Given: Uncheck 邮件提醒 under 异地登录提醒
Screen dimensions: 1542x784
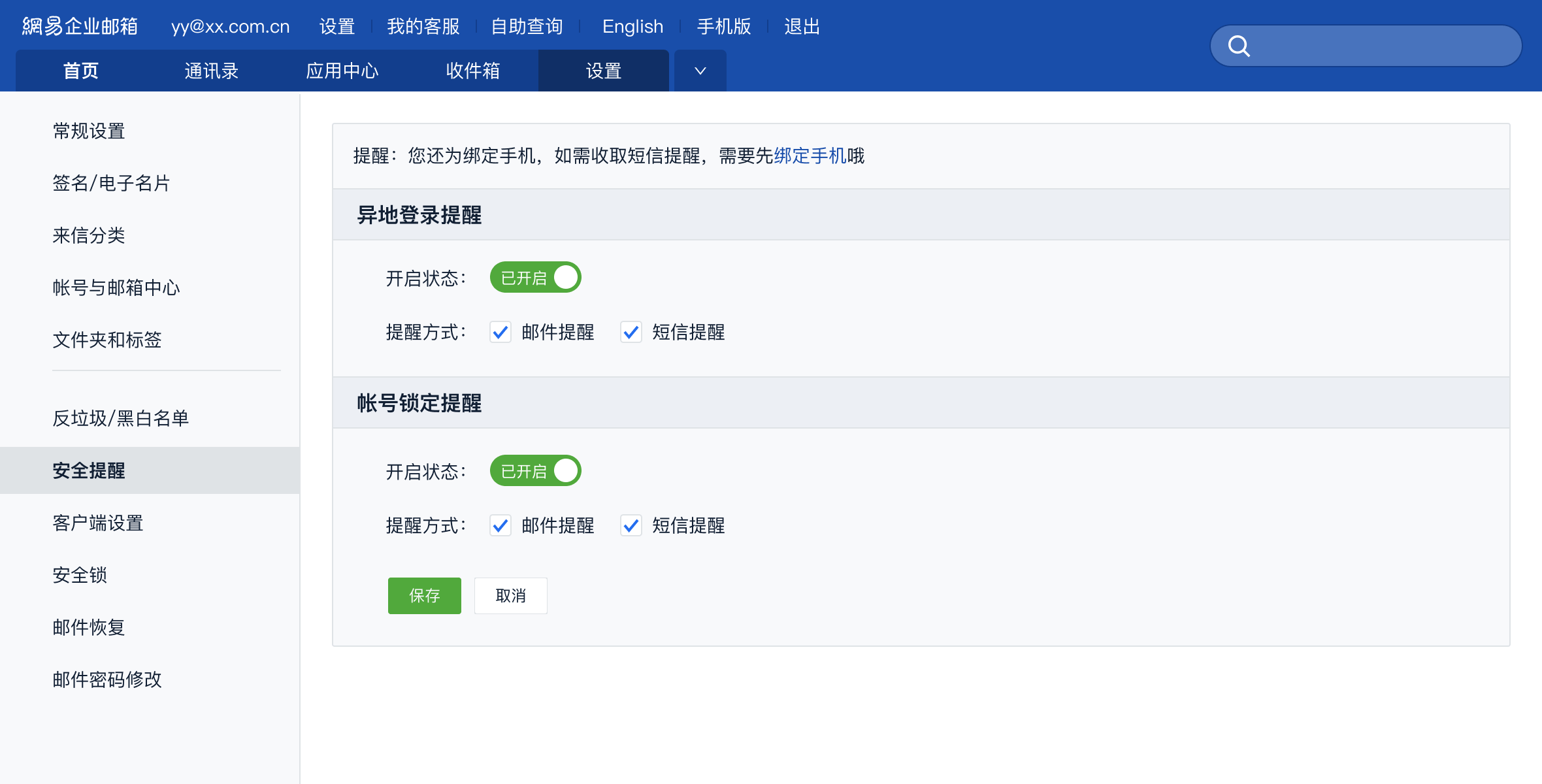Looking at the screenshot, I should tap(500, 333).
